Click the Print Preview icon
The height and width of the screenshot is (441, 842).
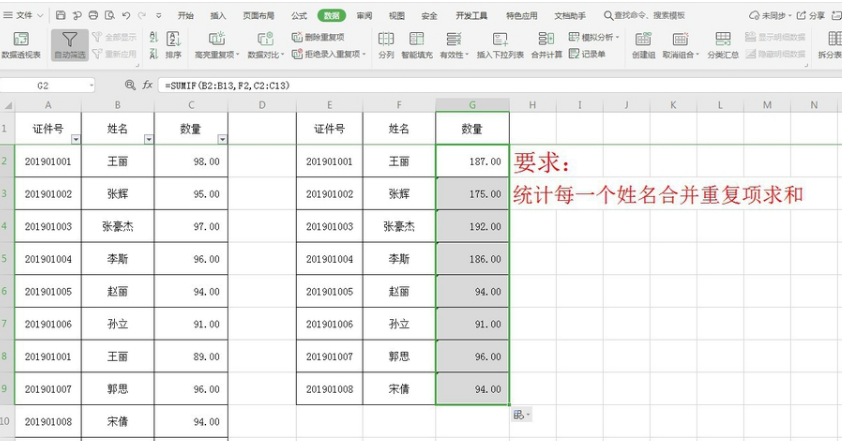click(x=110, y=15)
